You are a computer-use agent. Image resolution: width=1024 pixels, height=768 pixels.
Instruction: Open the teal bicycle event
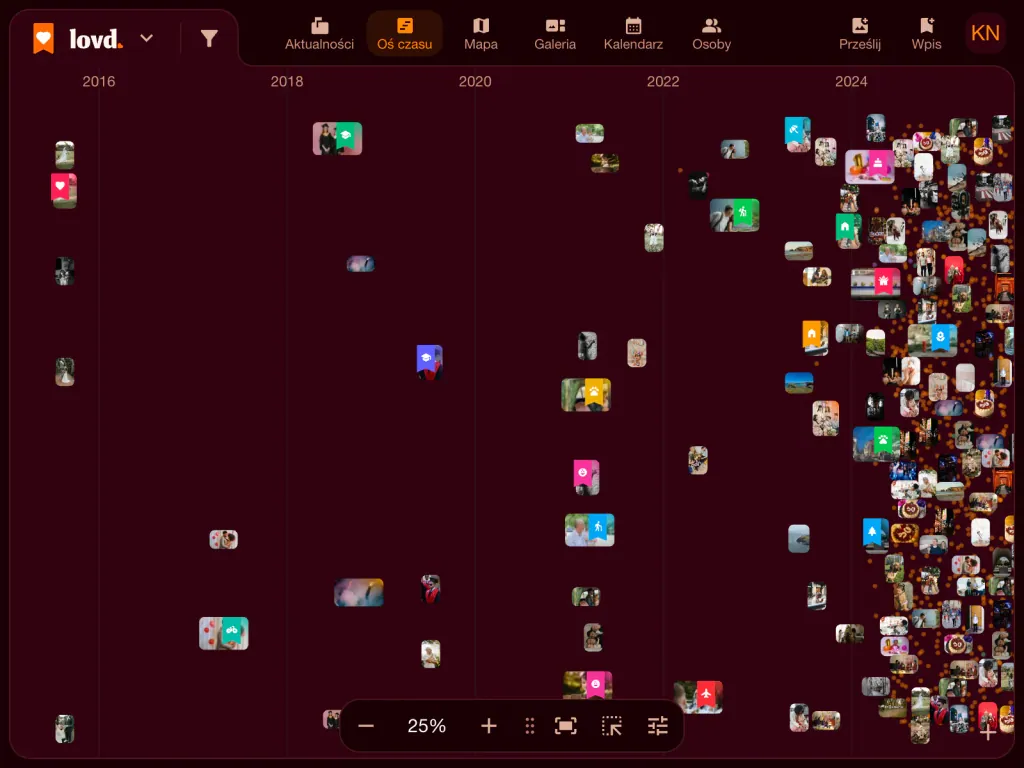(x=224, y=633)
